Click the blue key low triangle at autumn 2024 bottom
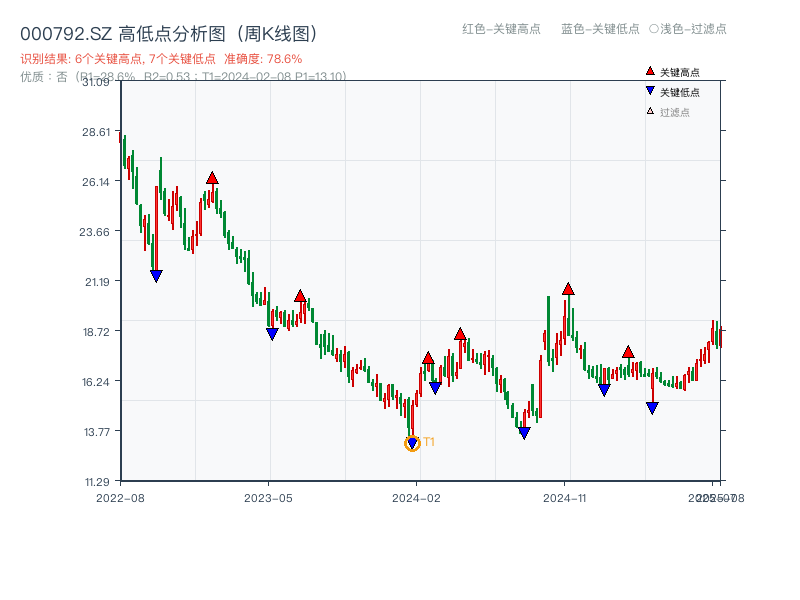This screenshot has height=600, width=800. click(524, 433)
